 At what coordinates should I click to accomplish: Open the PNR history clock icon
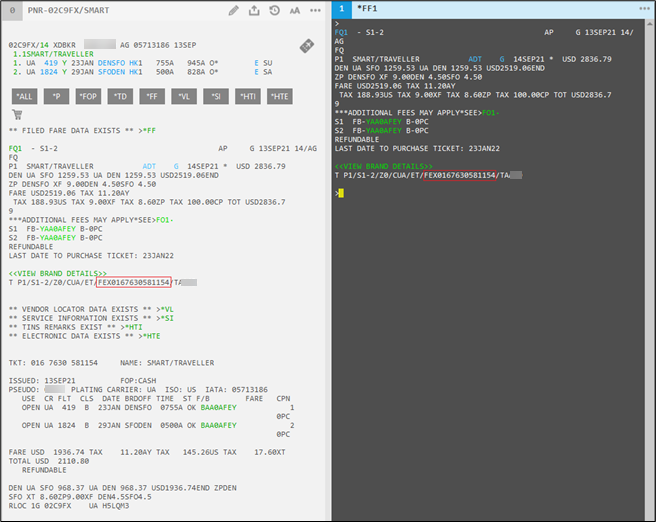(274, 10)
